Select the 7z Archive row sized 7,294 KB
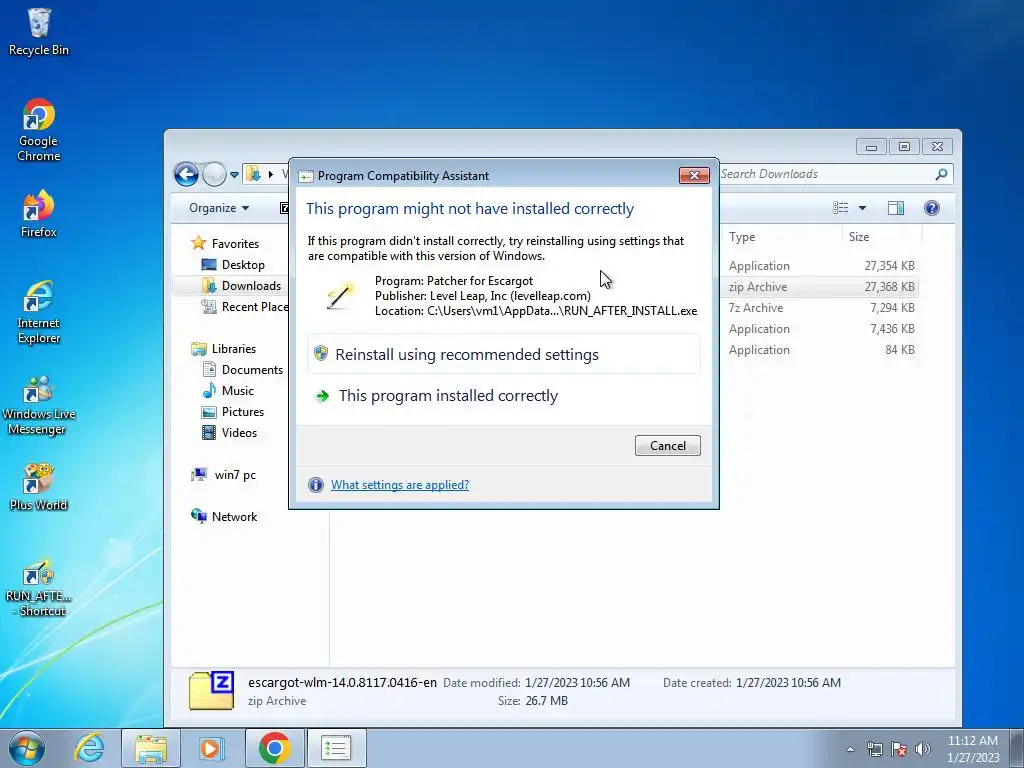This screenshot has width=1024, height=768. pyautogui.click(x=820, y=308)
